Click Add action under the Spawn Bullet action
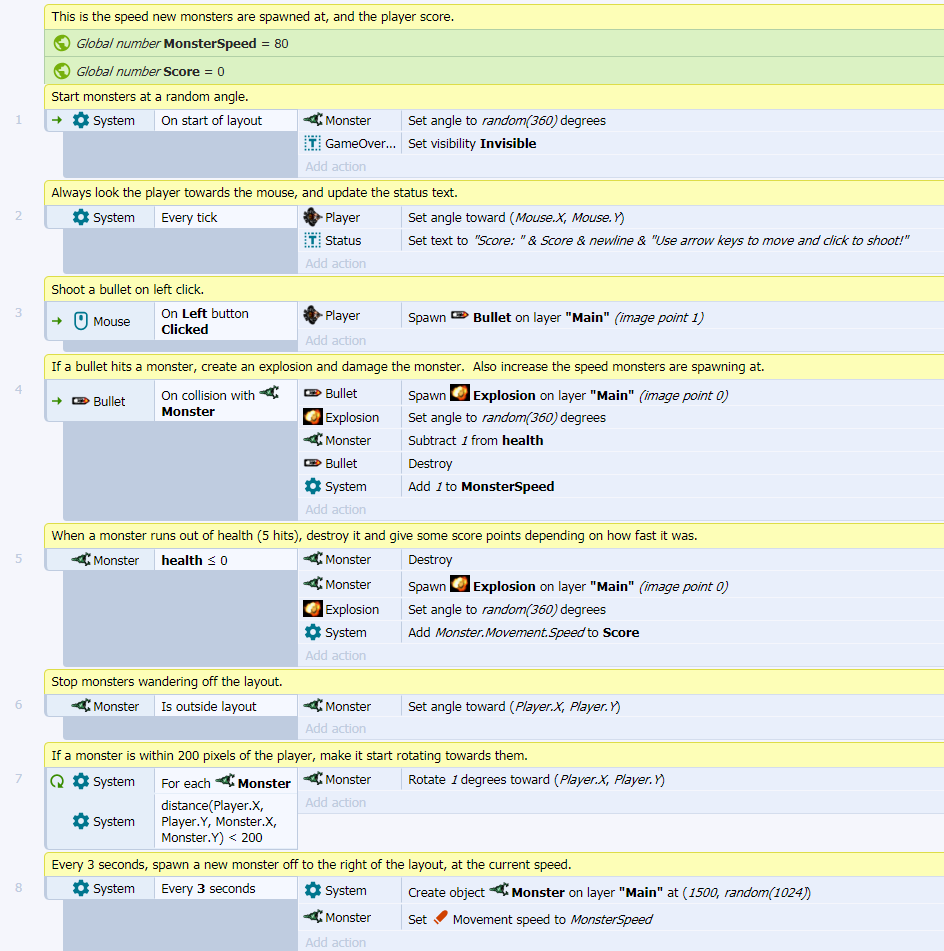This screenshot has height=951, width=944. (335, 340)
